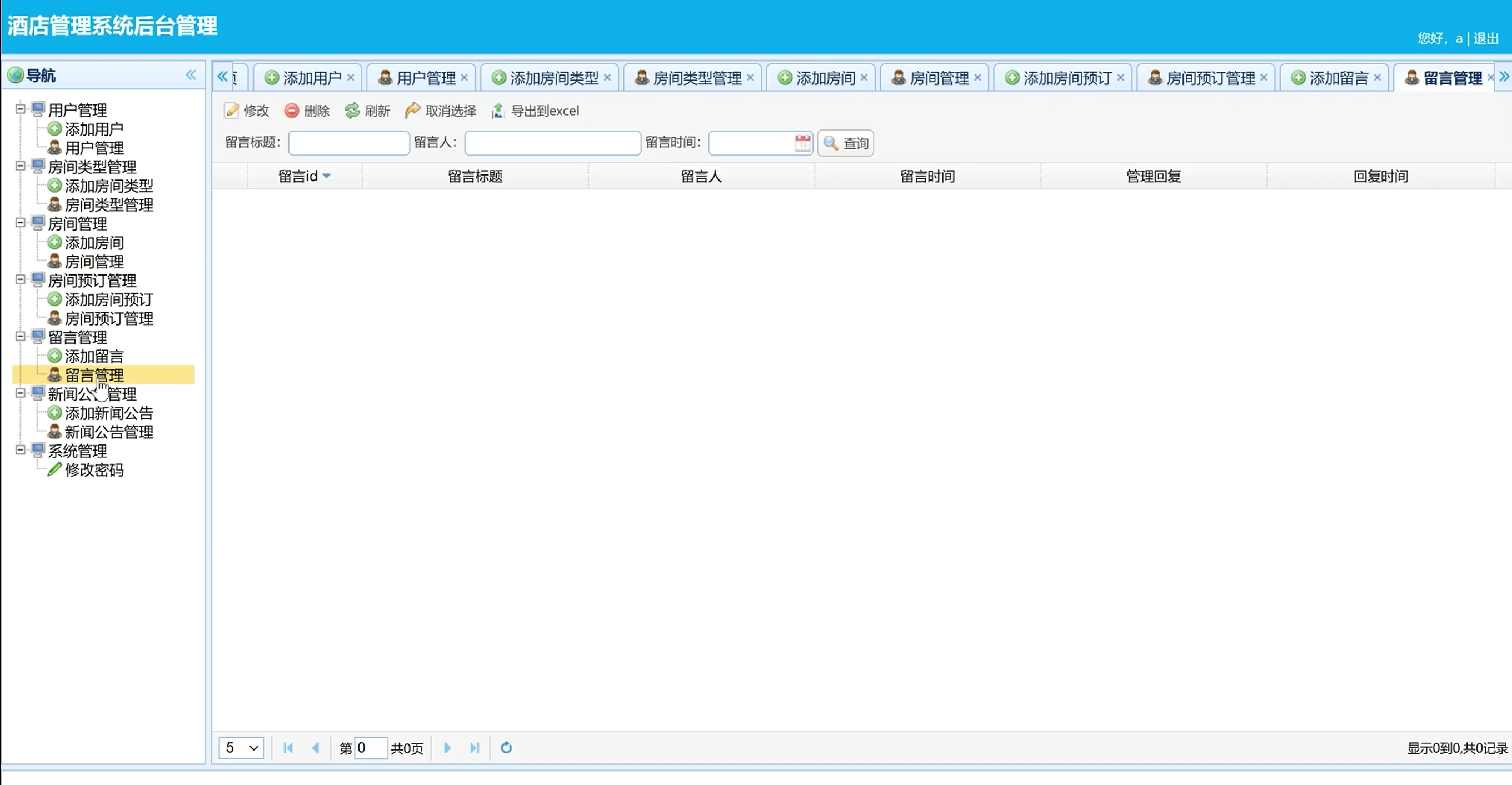Open the page size dropdown
The width and height of the screenshot is (1512, 785).
[x=241, y=747]
